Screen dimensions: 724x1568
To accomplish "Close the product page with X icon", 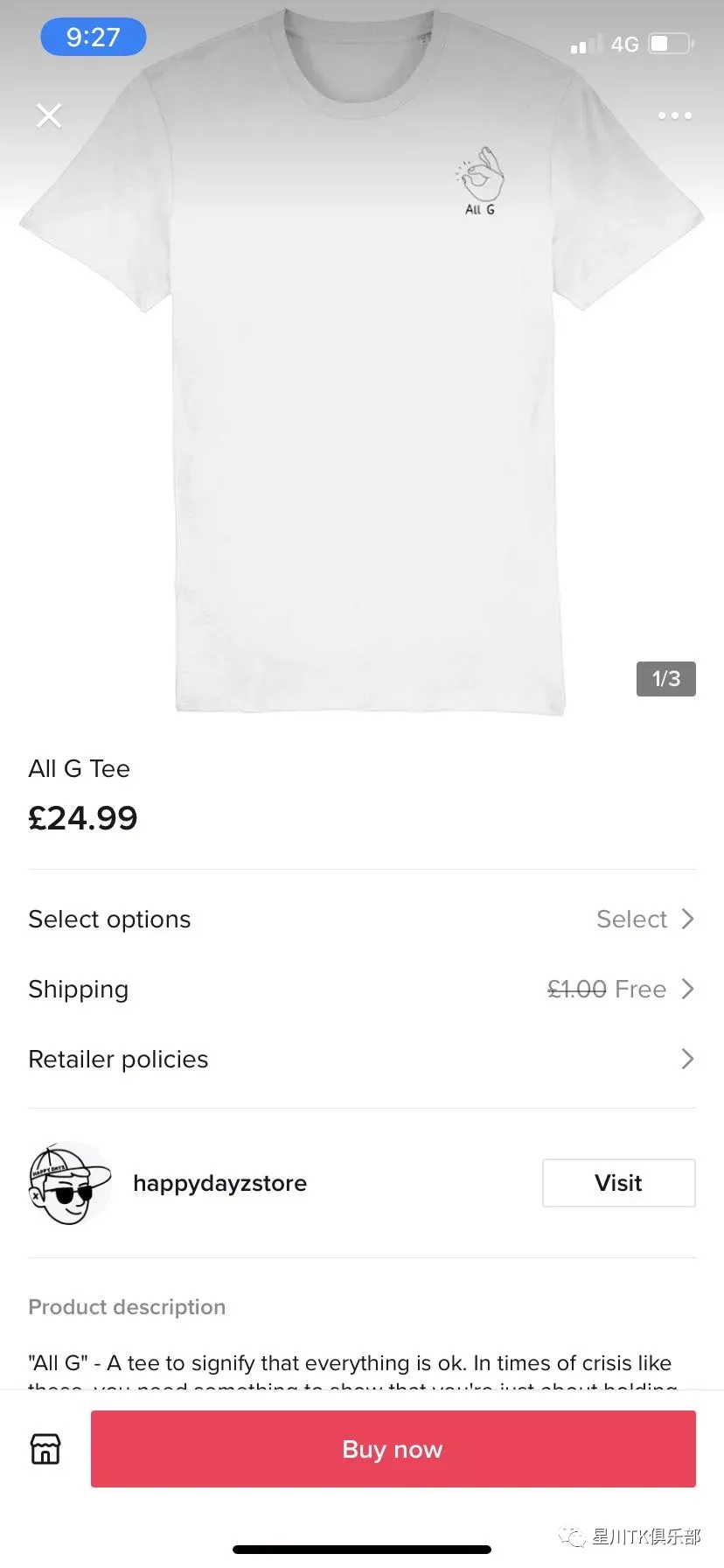I will (49, 115).
